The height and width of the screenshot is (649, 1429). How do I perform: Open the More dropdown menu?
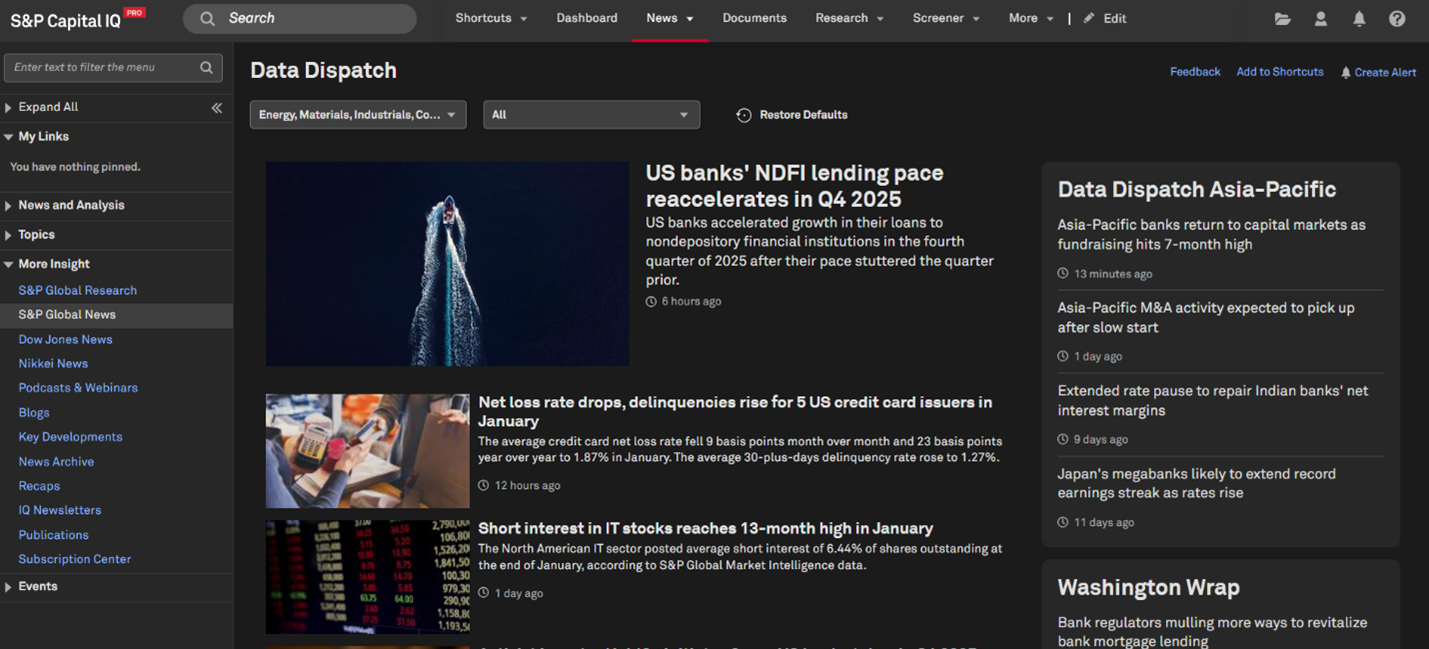click(1031, 18)
